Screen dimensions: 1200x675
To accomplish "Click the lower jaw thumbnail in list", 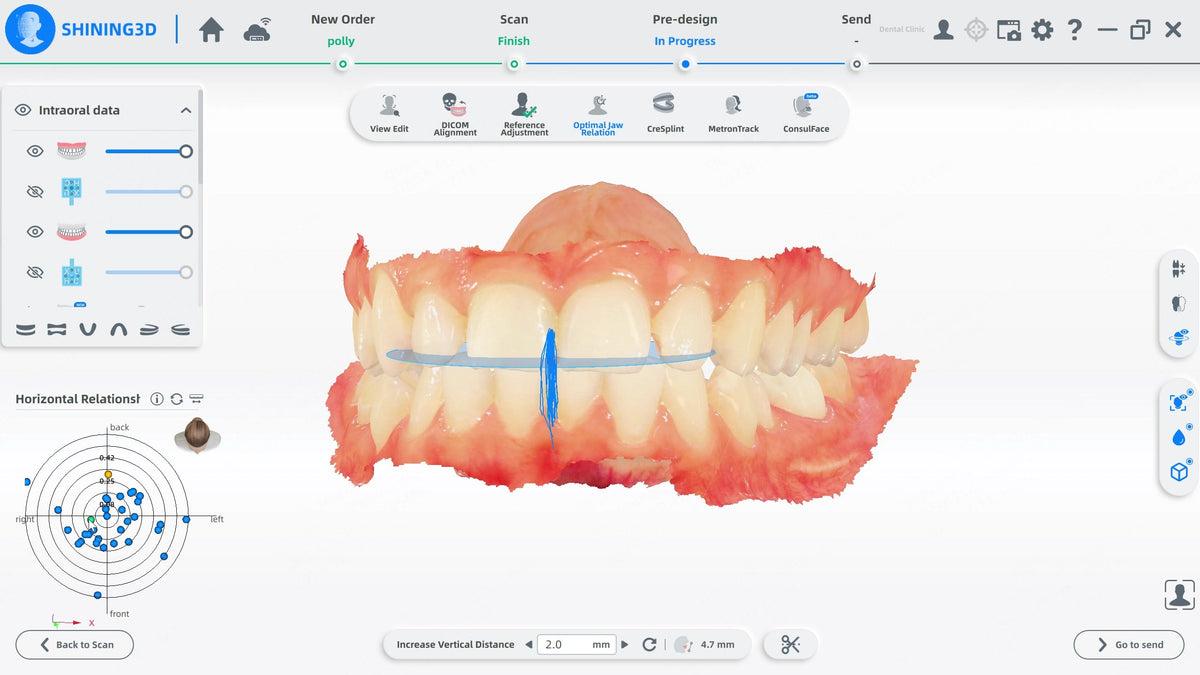I will [71, 232].
